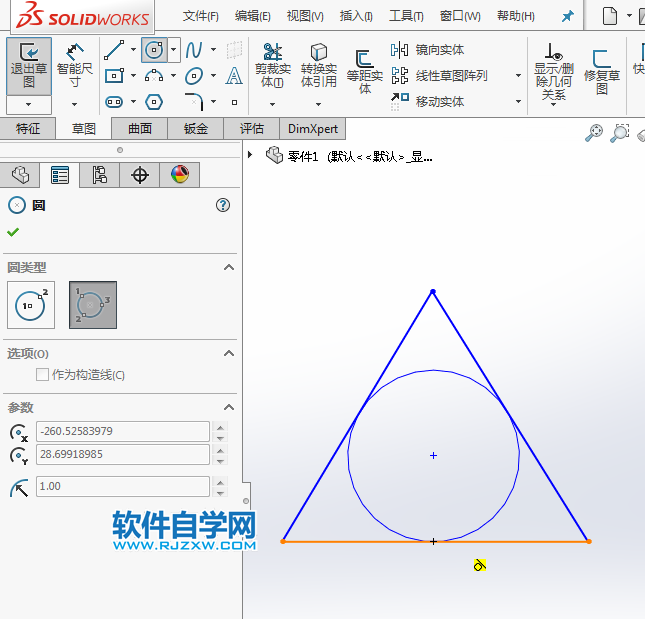
Task: Select the Corner Rectangle tool
Action: pyautogui.click(x=114, y=76)
